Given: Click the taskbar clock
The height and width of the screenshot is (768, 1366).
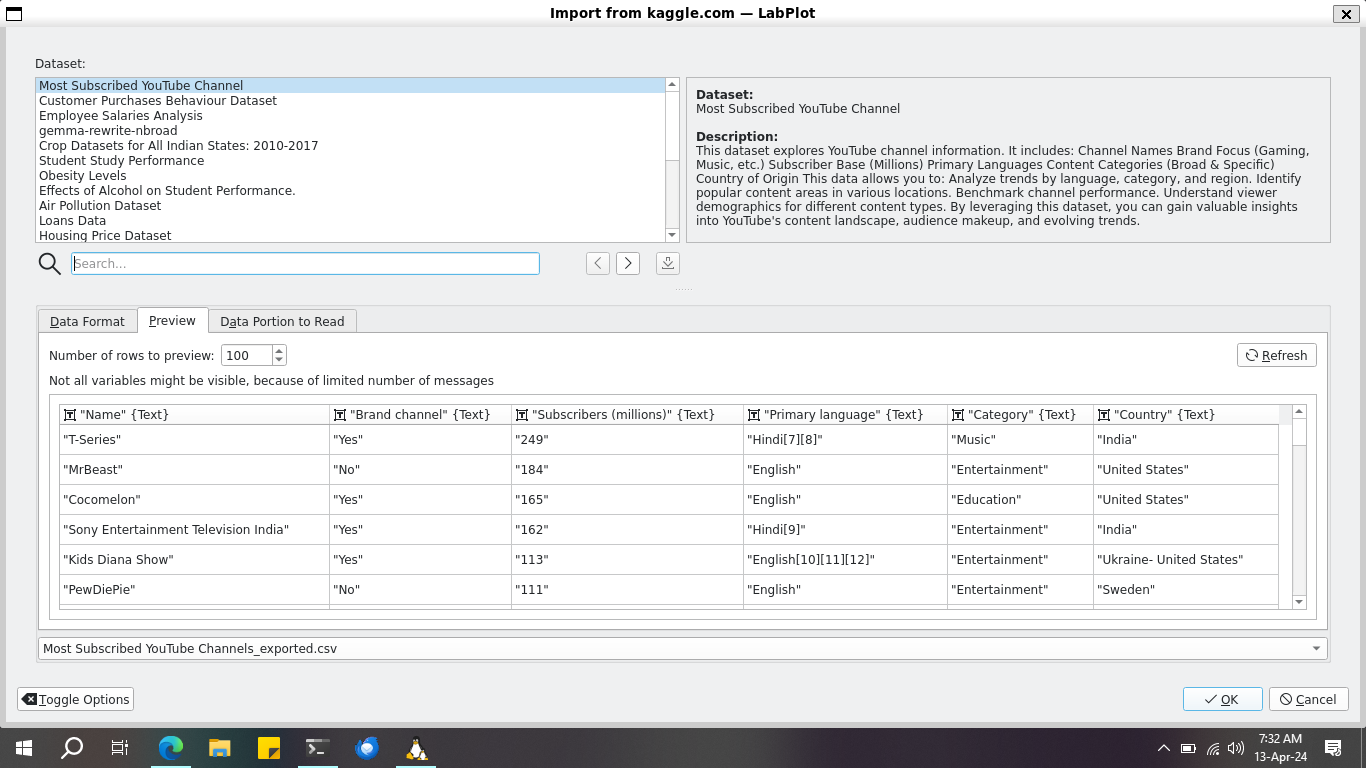Looking at the screenshot, I should [x=1280, y=747].
